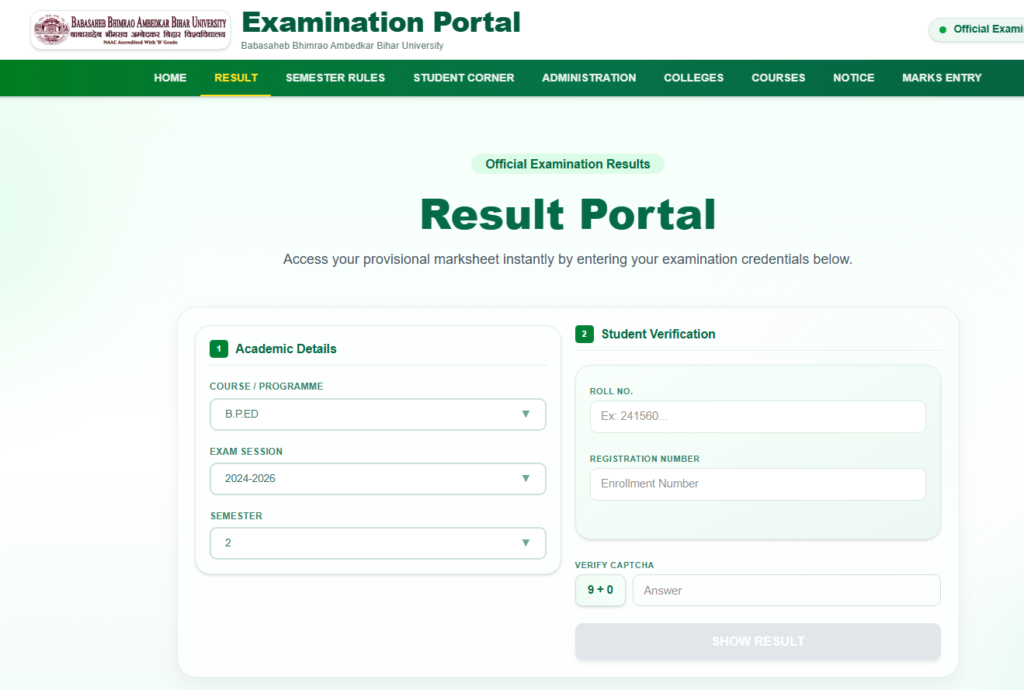Screen dimensions: 1024x690
Task: Click the REGISTRATION NUMBER label
Action: pos(645,459)
